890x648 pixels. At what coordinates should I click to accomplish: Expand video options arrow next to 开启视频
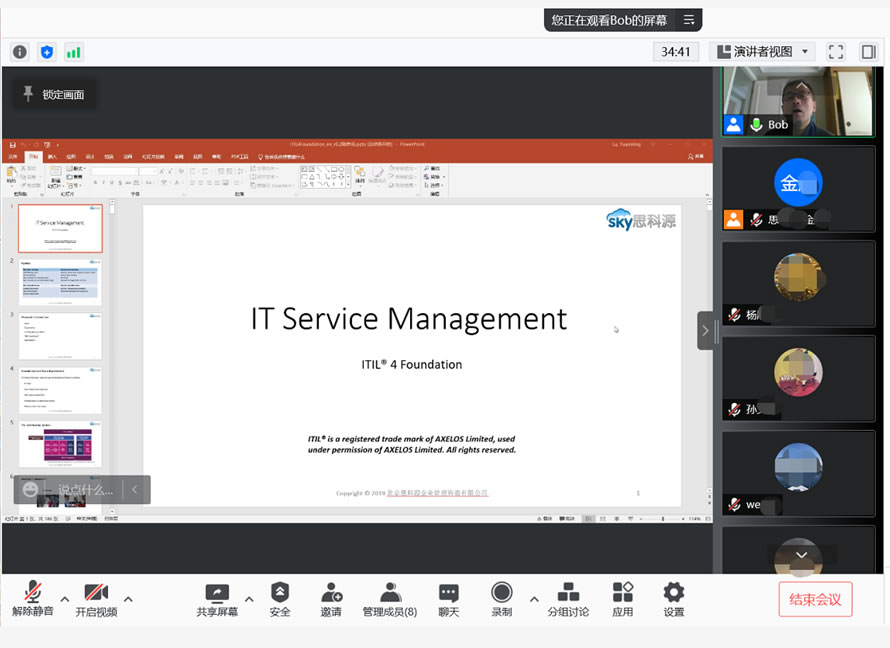click(128, 599)
